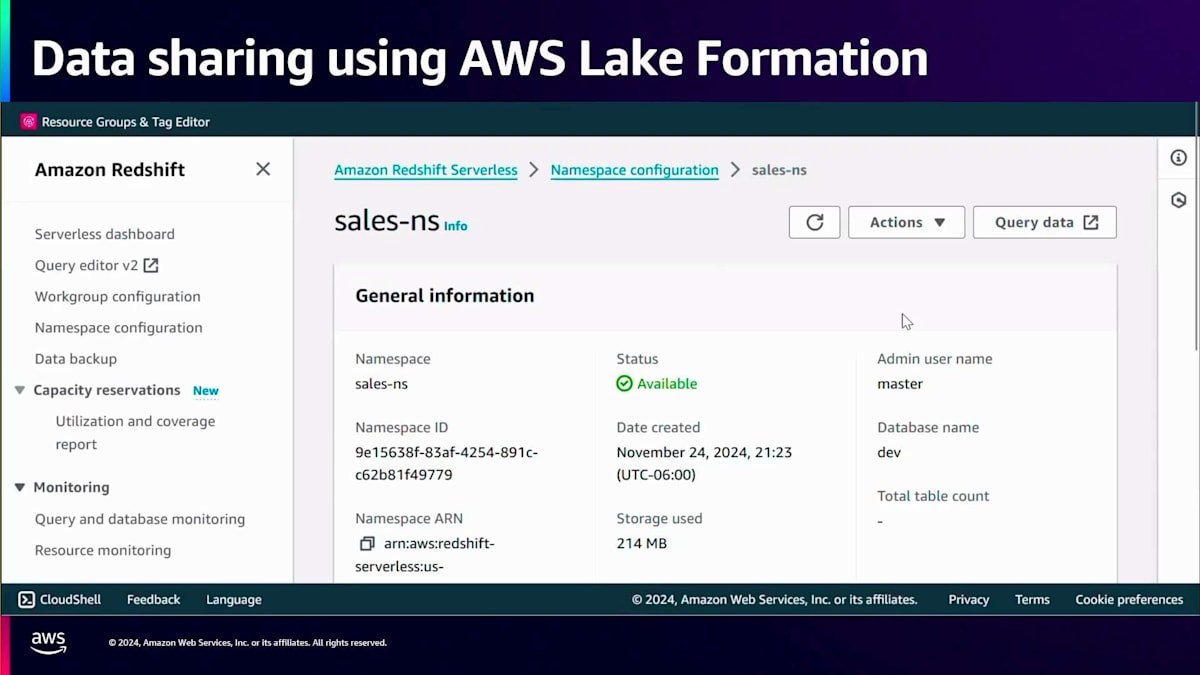Collapse the Monitoring section
Image resolution: width=1200 pixels, height=675 pixels.
click(x=19, y=487)
